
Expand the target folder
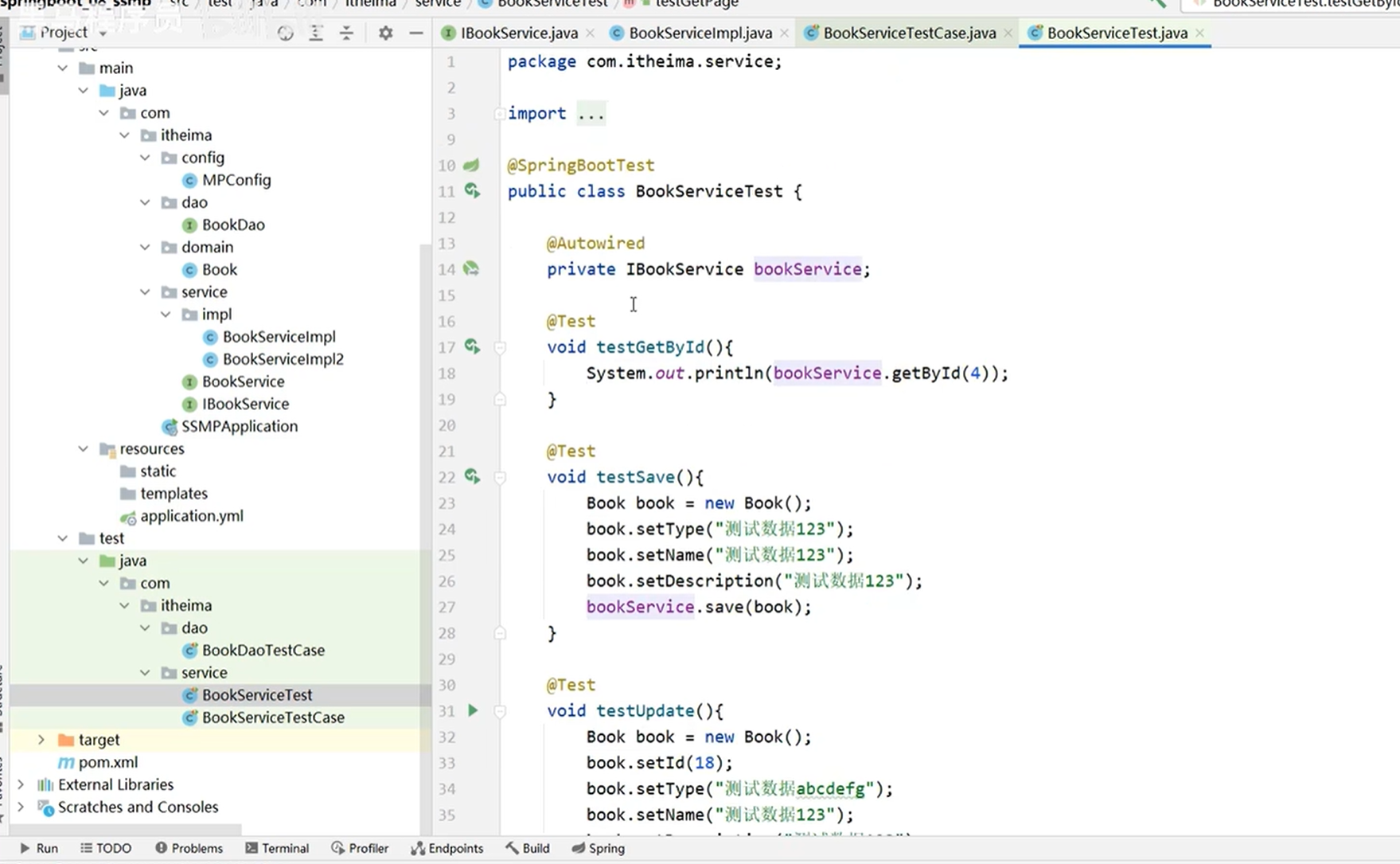tap(41, 740)
